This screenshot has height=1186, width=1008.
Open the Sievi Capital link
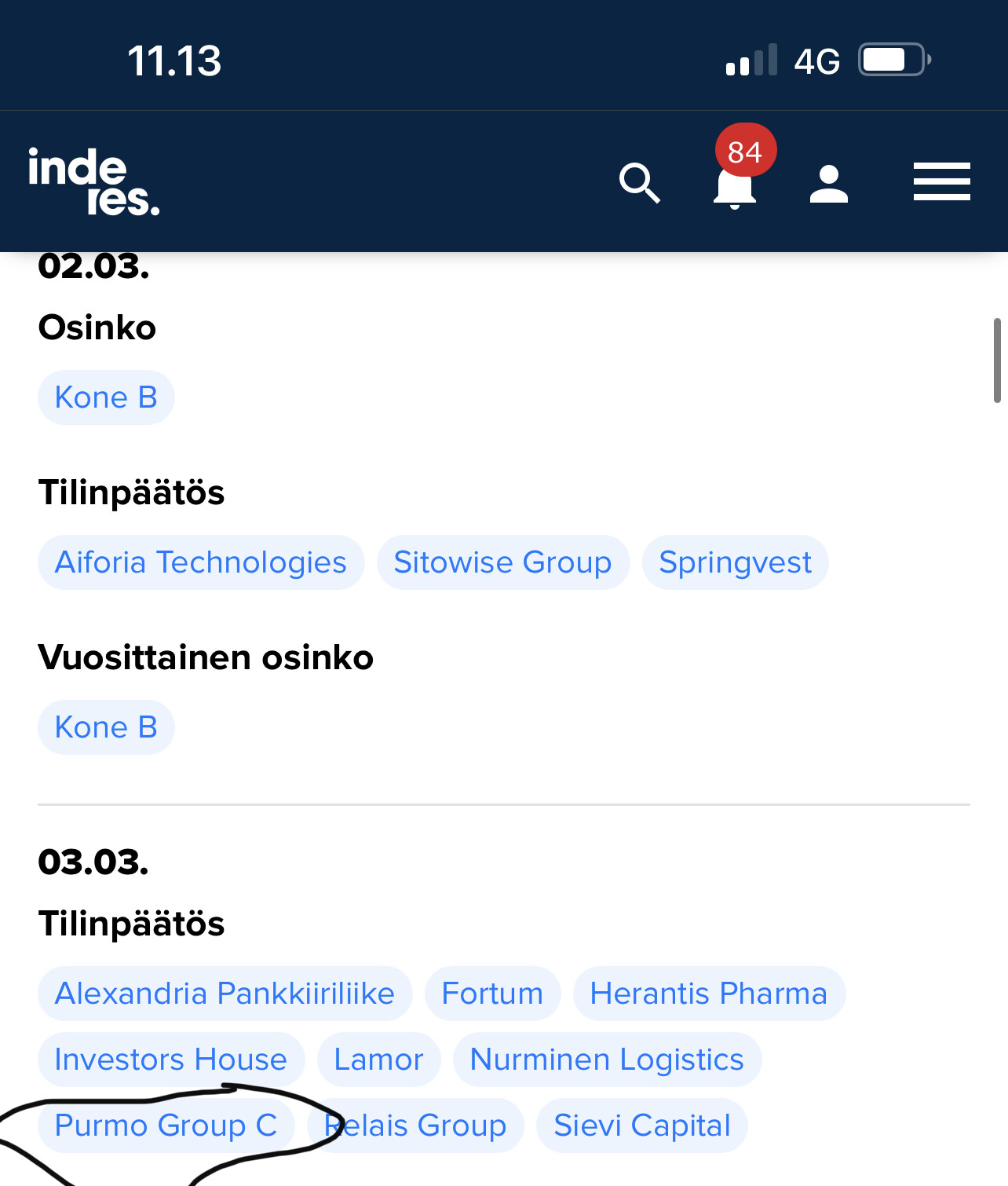pos(641,1126)
